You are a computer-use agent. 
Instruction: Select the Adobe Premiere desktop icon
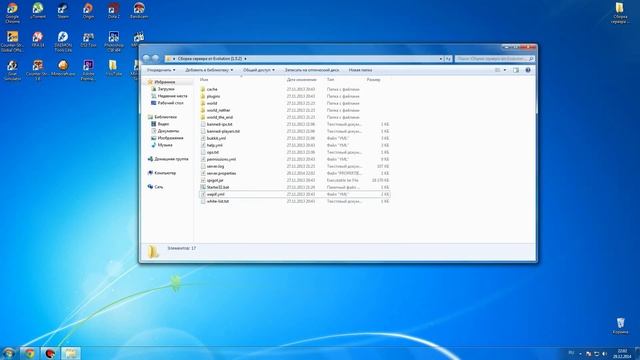(88, 70)
